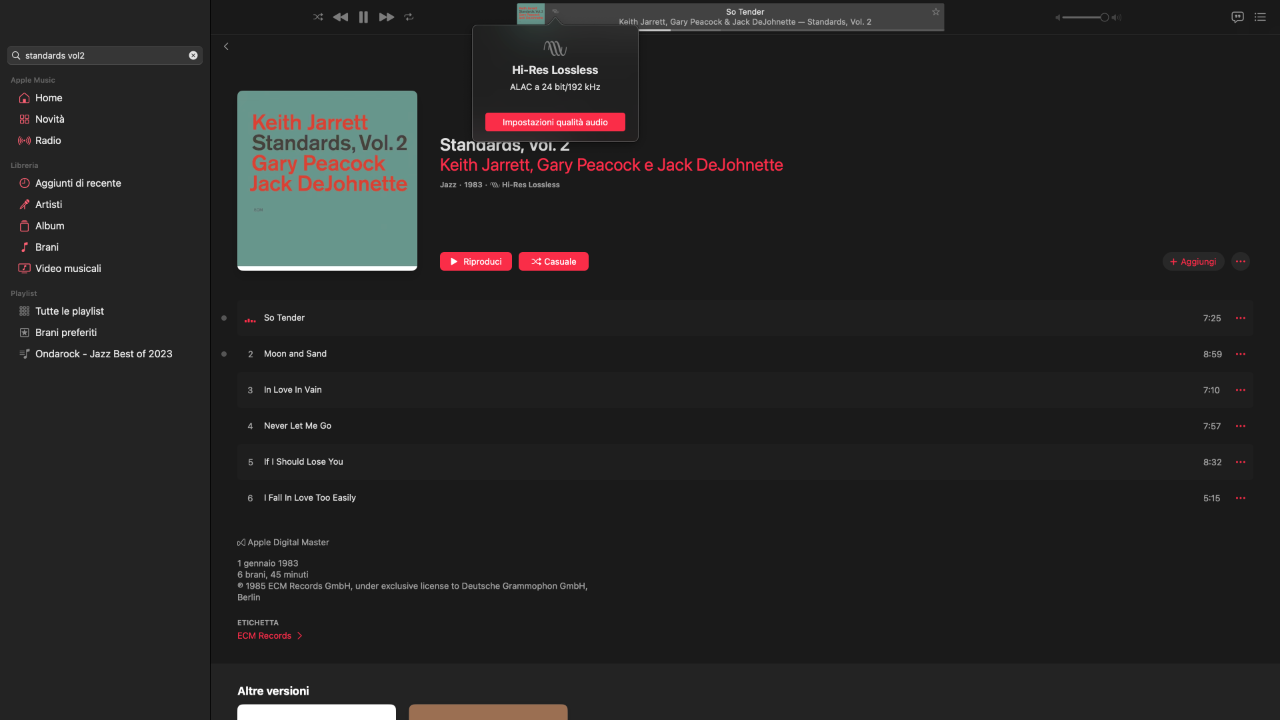The height and width of the screenshot is (720, 1280).
Task: Open the brown album under Altre versioni
Action: [488, 712]
